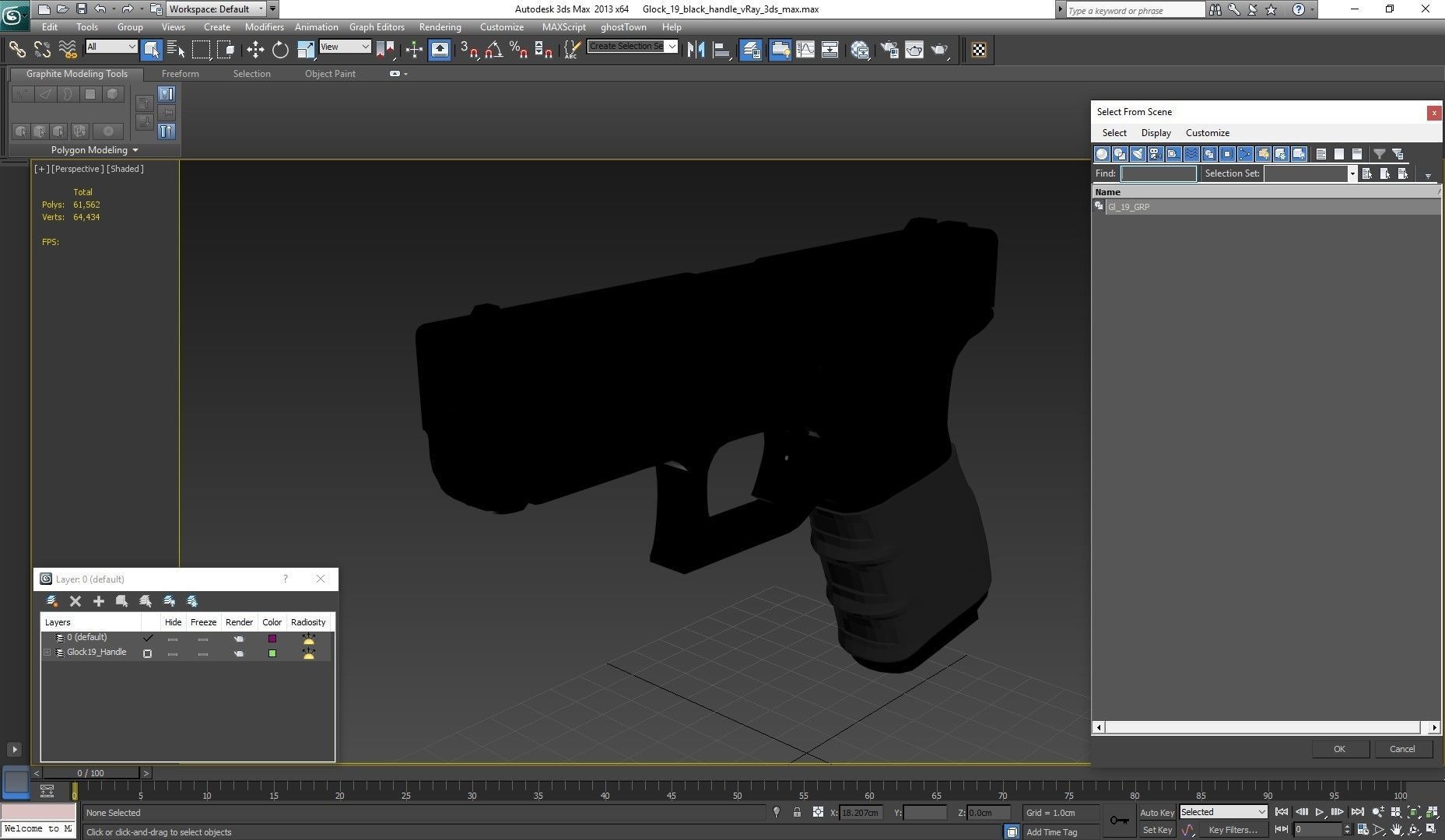This screenshot has height=840, width=1445.
Task: Click the time slider 0 / 100
Action: click(90, 773)
